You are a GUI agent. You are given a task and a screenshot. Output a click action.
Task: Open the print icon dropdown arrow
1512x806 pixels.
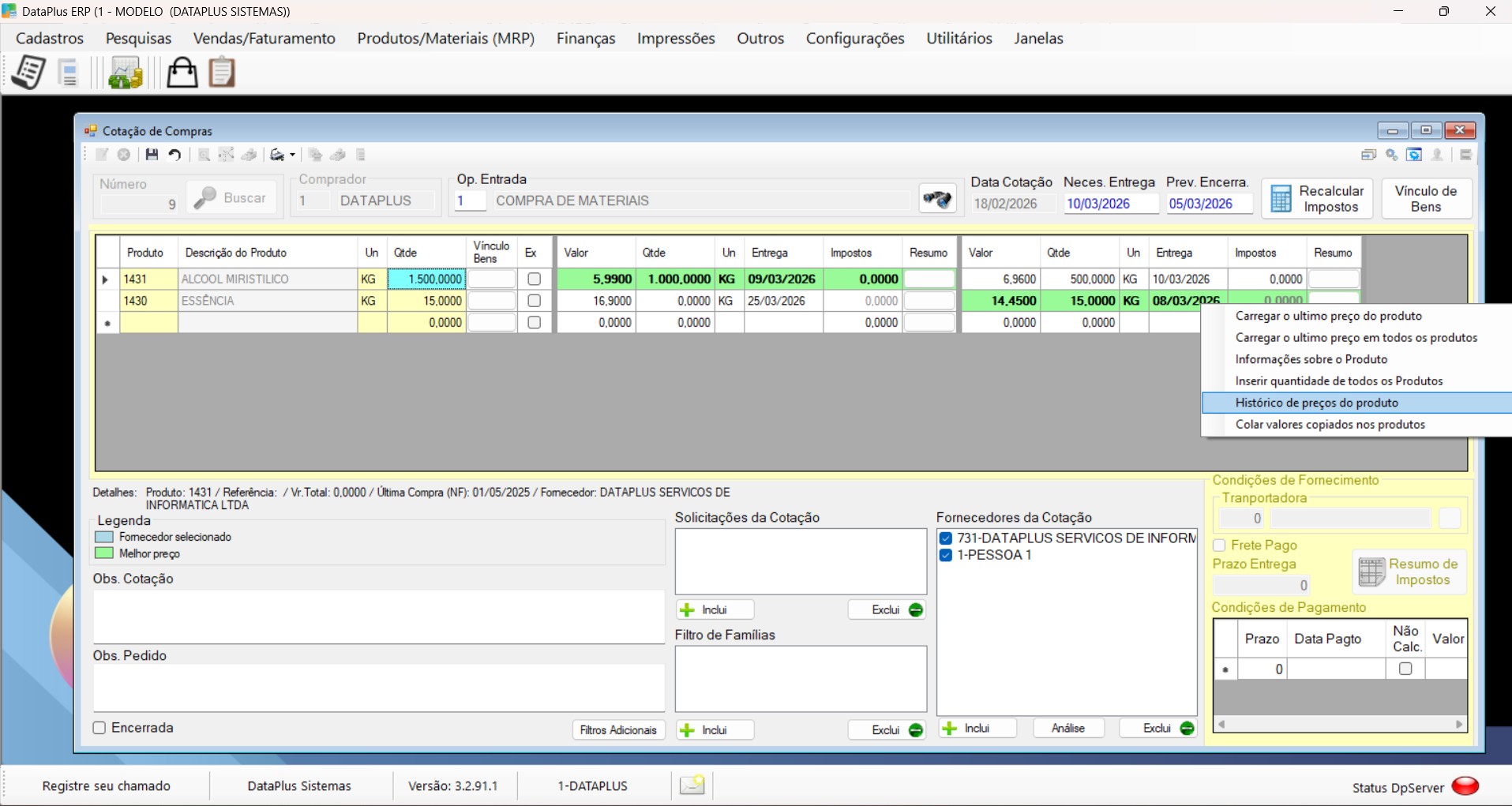292,155
